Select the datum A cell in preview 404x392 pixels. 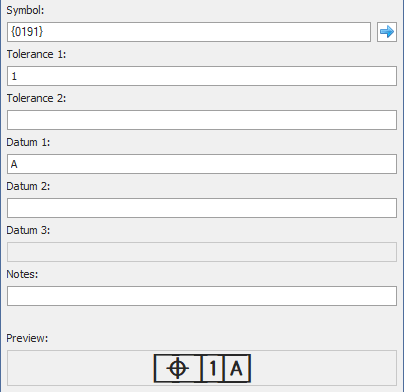[x=237, y=368]
